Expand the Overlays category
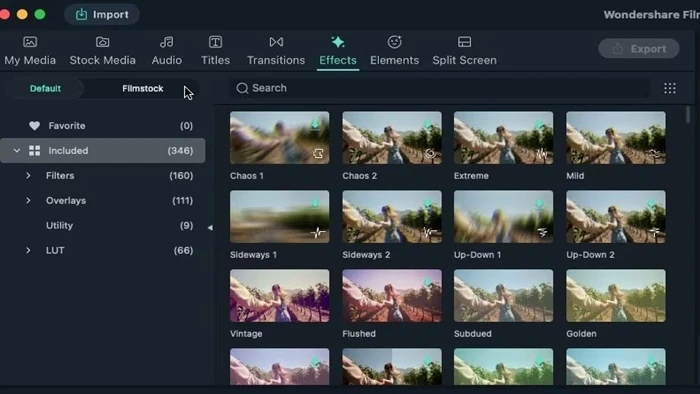Image resolution: width=700 pixels, height=394 pixels. [28, 201]
